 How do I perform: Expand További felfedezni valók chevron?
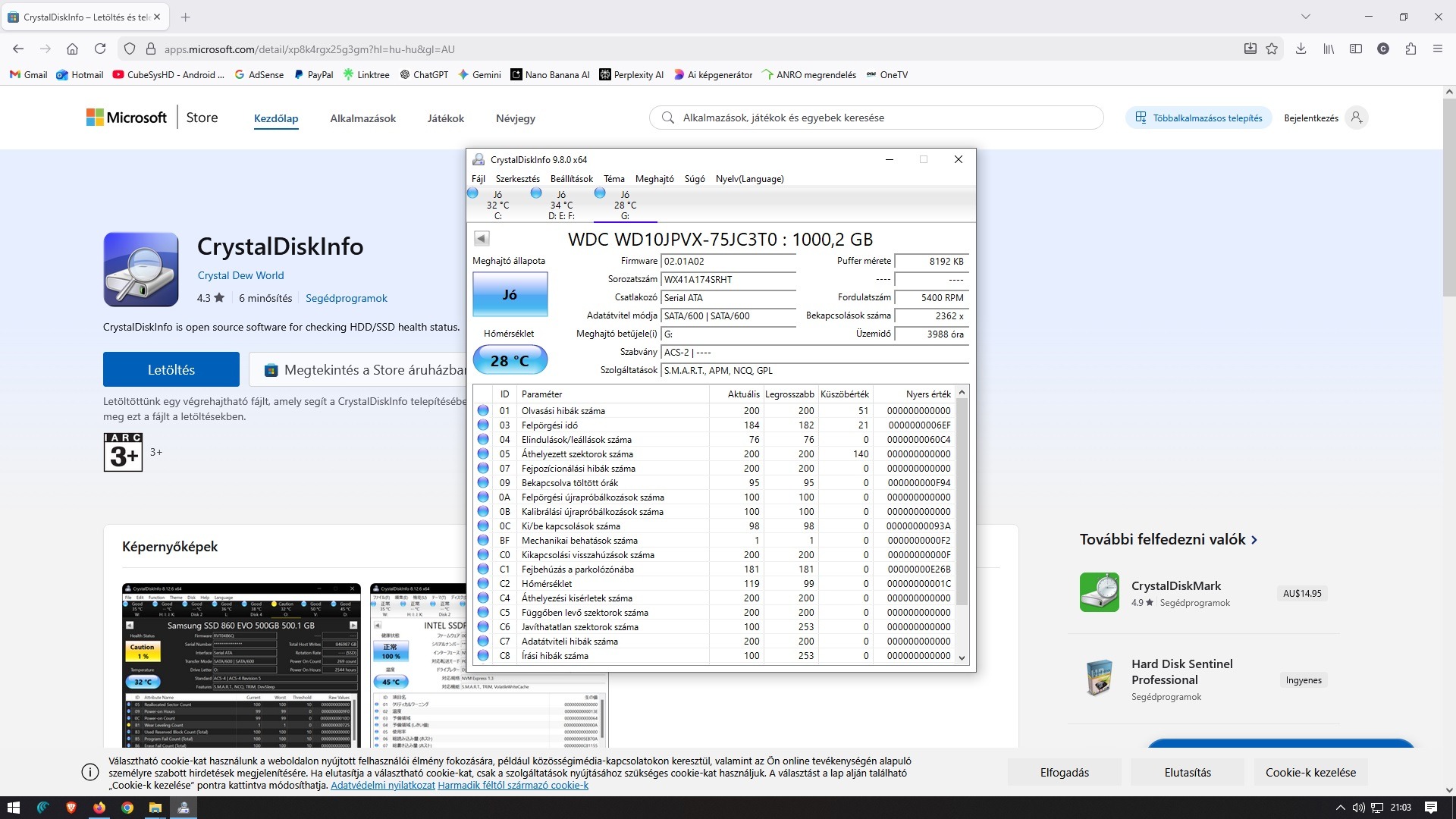[x=1254, y=540]
